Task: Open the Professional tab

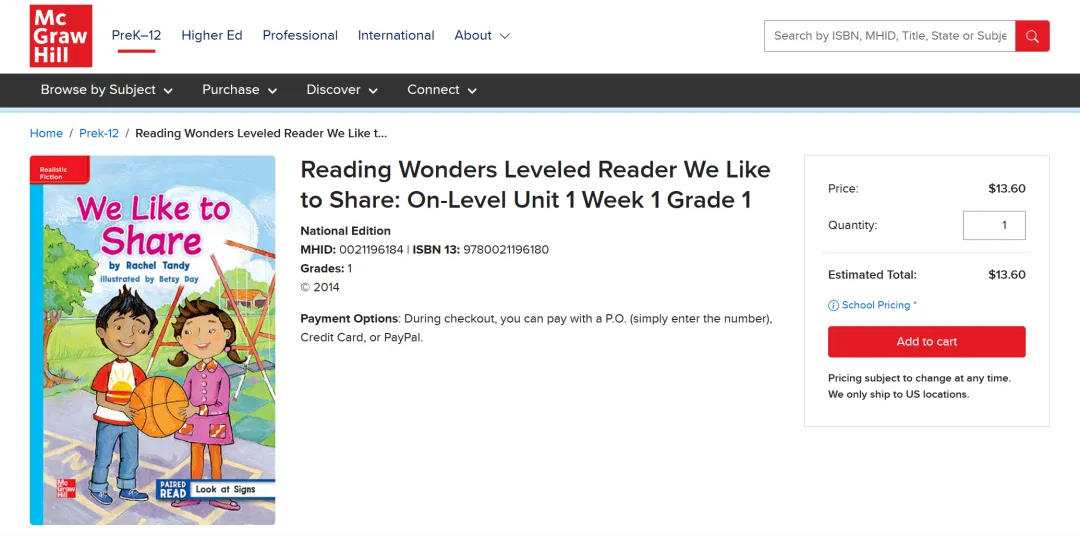Action: pyautogui.click(x=300, y=35)
